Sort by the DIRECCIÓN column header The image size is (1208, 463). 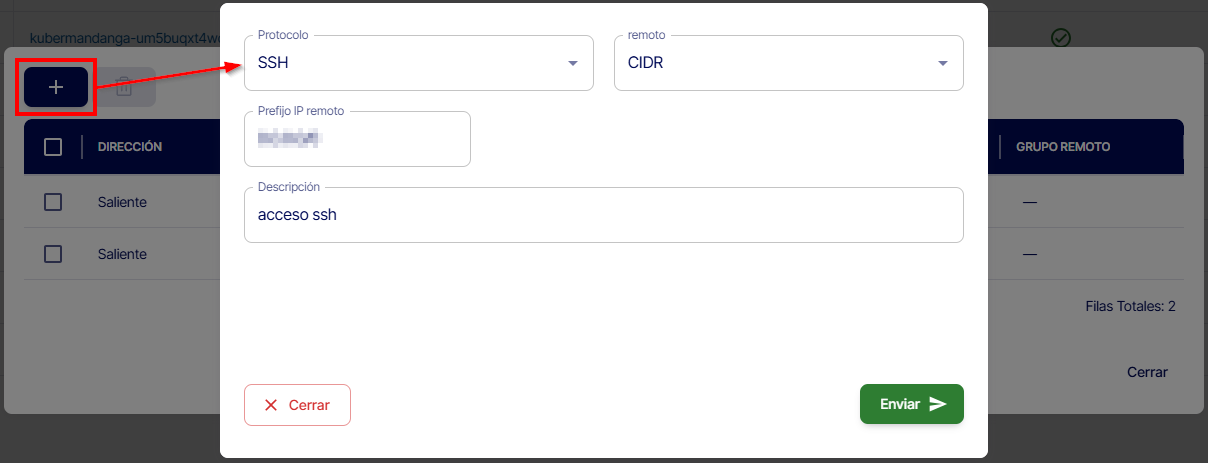(x=130, y=147)
